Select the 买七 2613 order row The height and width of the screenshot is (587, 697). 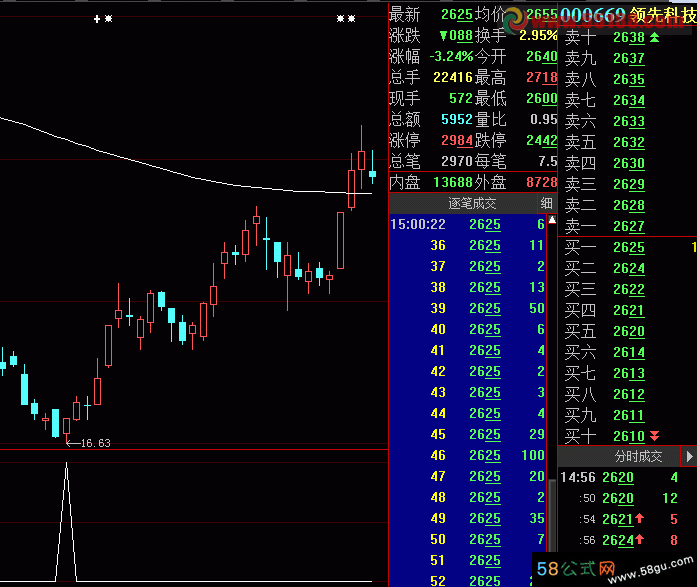(627, 373)
